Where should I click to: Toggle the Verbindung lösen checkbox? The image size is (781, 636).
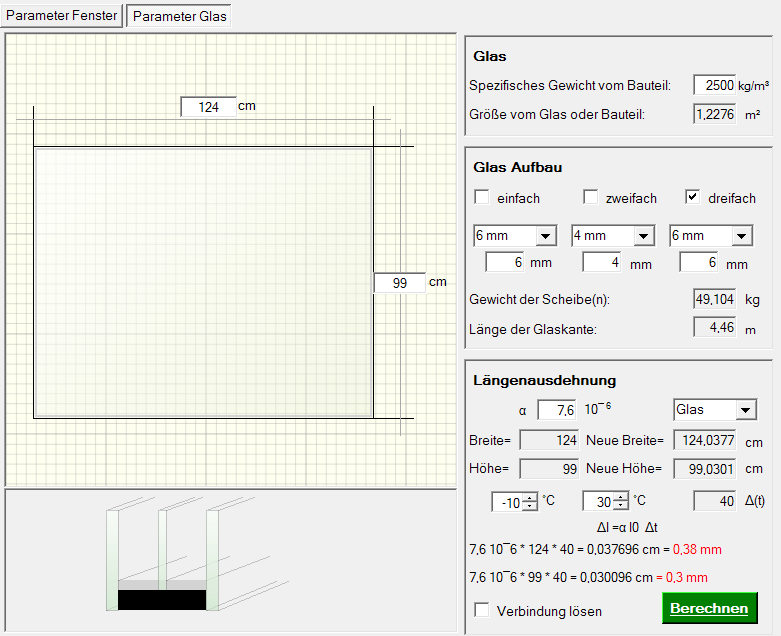coord(482,610)
